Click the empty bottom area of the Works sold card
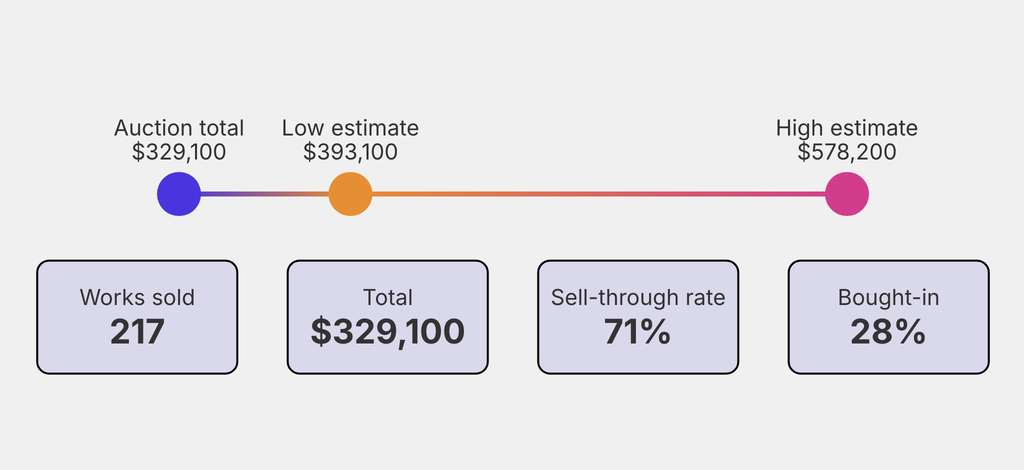The image size is (1024, 470). point(137,361)
